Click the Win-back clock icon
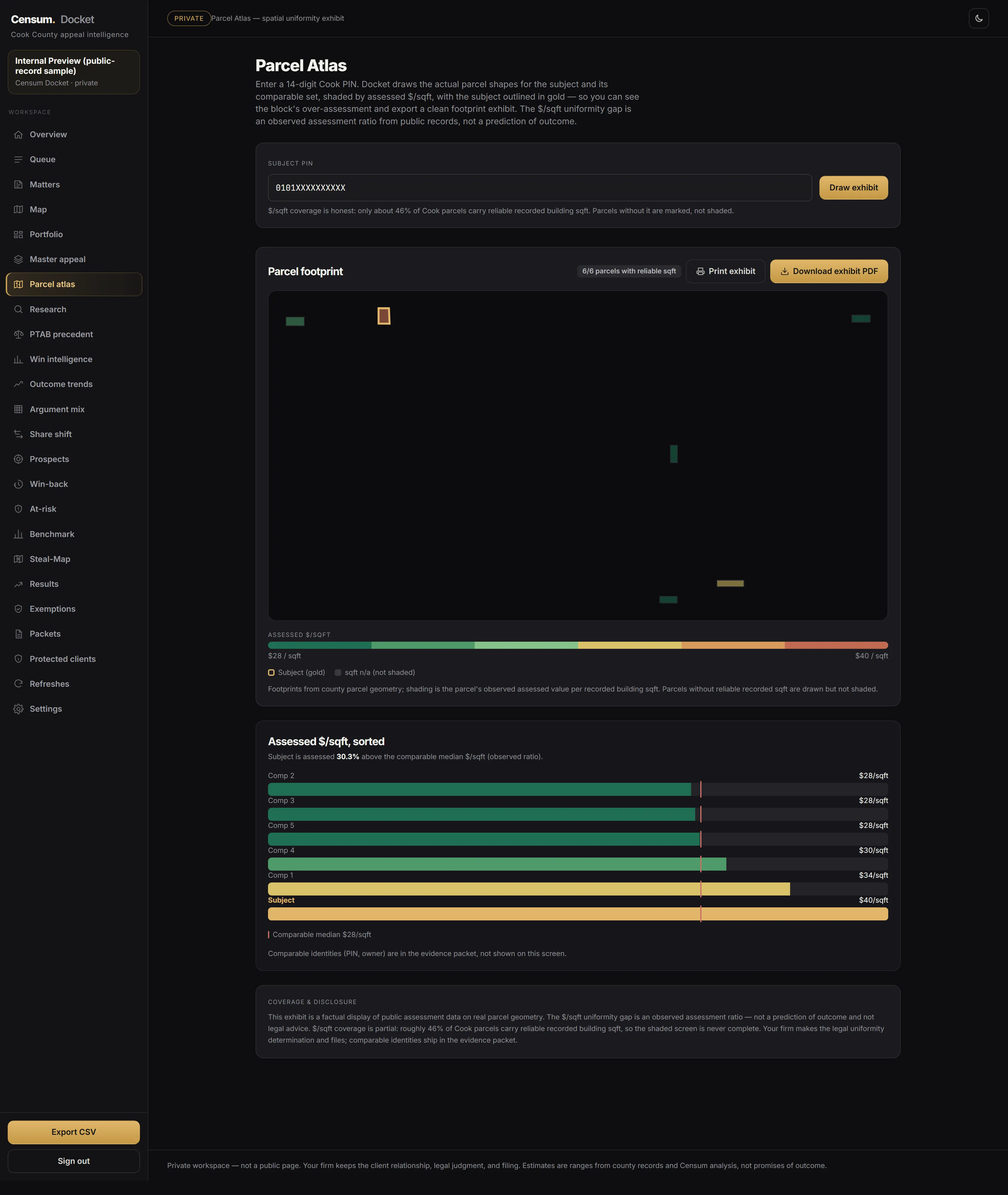 (x=18, y=484)
